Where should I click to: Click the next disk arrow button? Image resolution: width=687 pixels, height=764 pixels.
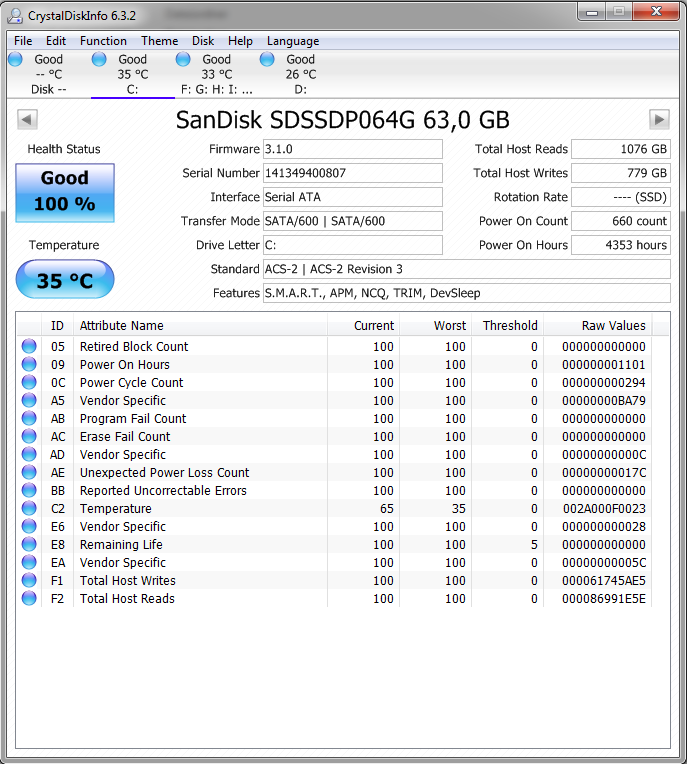[659, 119]
